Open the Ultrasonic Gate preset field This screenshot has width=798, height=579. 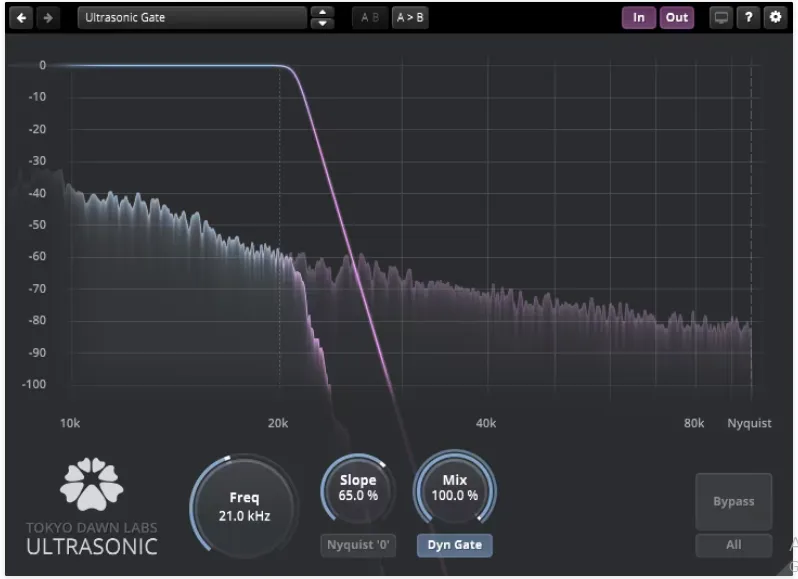tap(192, 18)
